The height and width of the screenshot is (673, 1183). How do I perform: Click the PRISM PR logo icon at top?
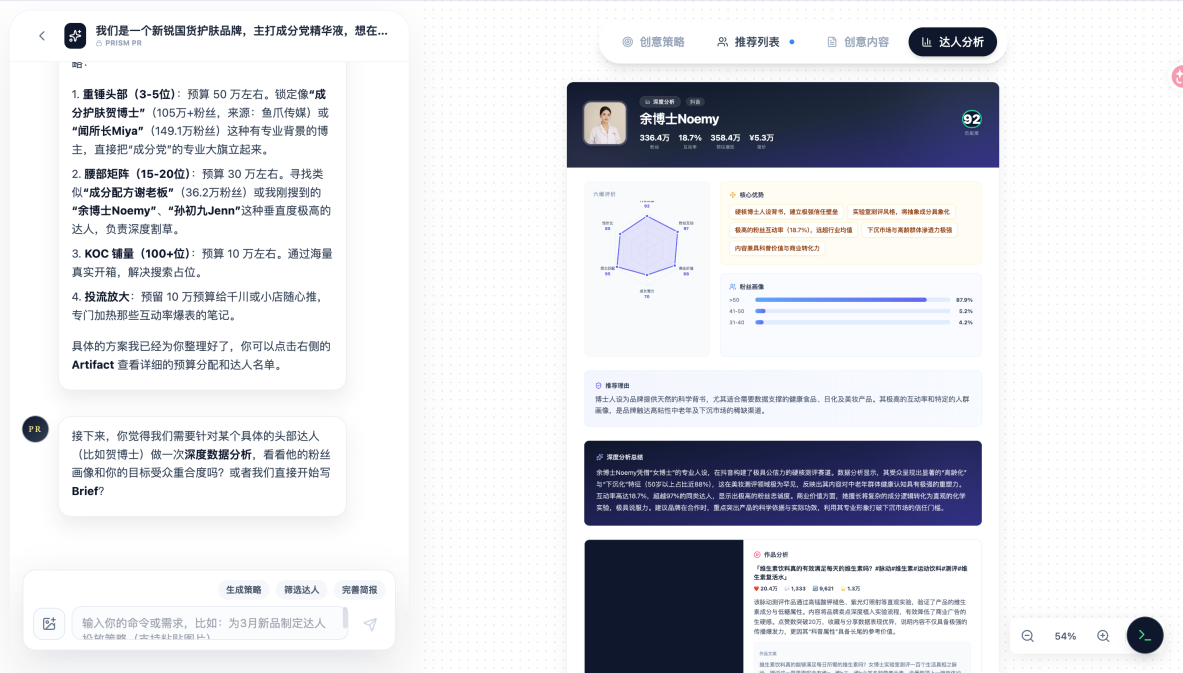[x=75, y=34]
